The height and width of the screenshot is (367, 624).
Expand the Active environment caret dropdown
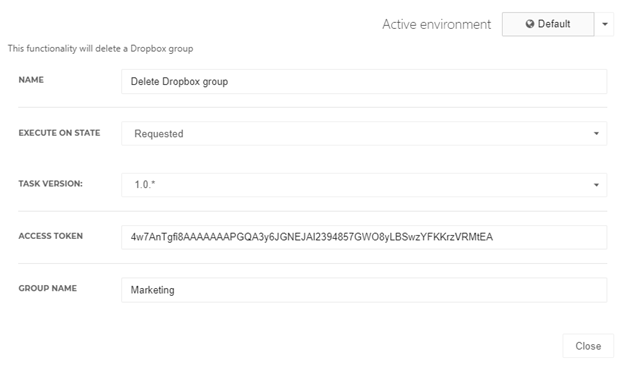coord(604,24)
